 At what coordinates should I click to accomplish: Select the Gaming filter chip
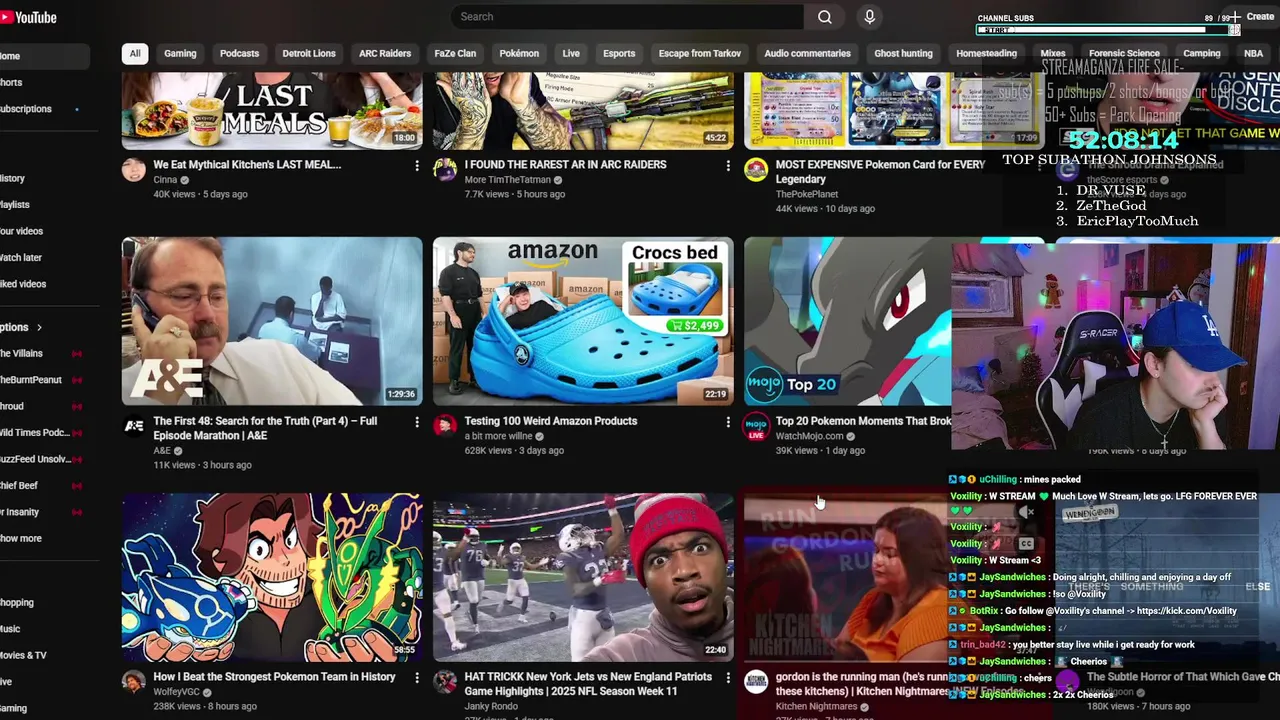point(180,54)
